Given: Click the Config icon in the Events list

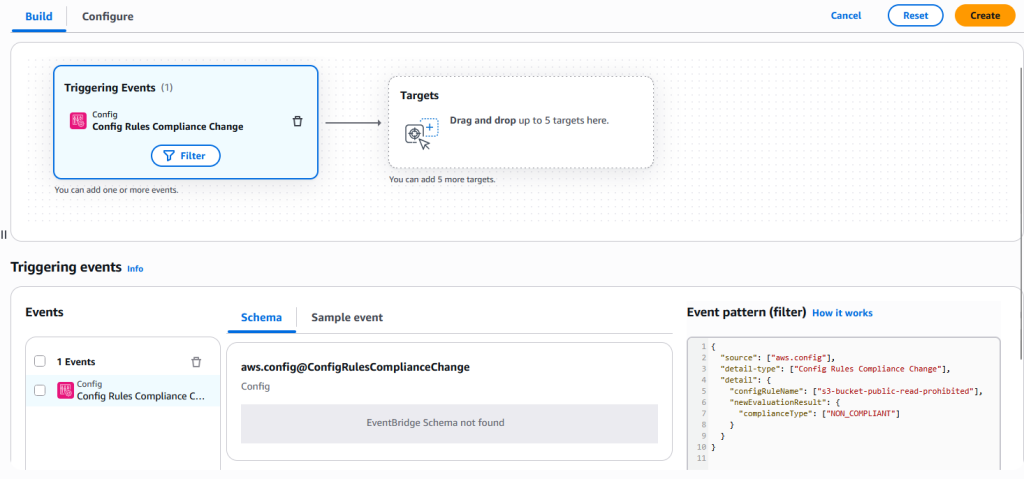Looking at the screenshot, I should [x=63, y=390].
